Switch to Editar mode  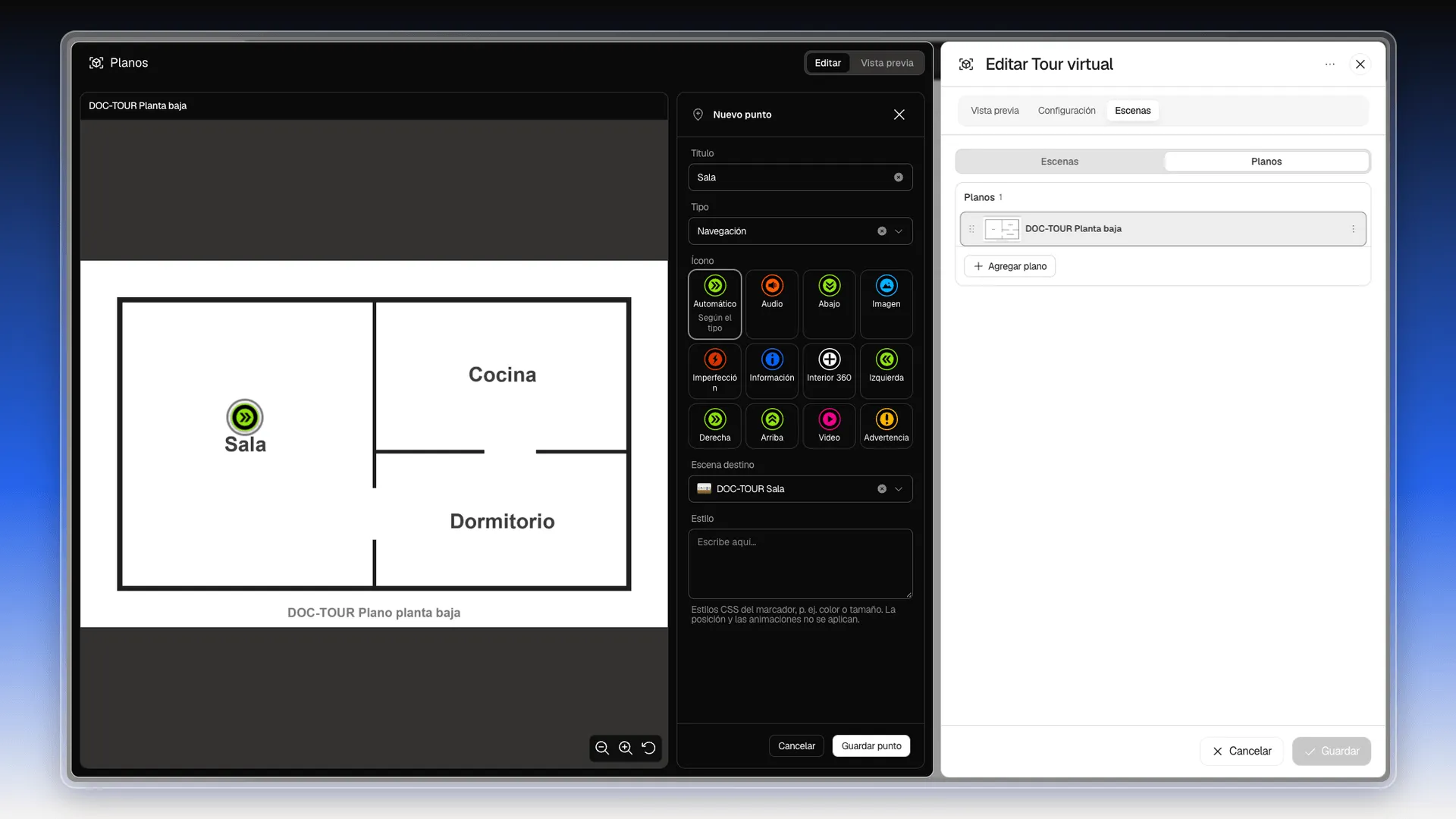827,63
